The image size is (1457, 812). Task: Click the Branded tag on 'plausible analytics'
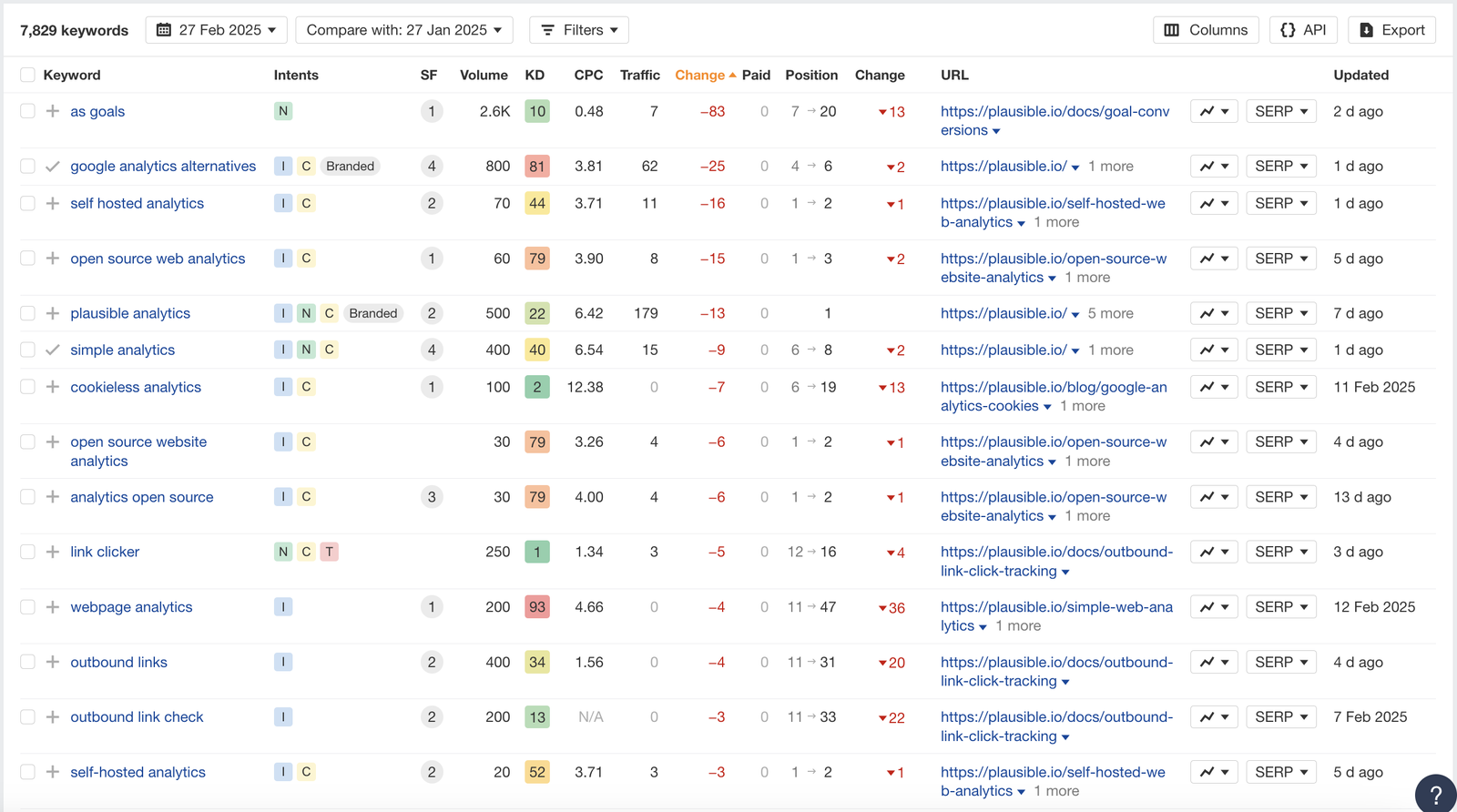coord(373,313)
